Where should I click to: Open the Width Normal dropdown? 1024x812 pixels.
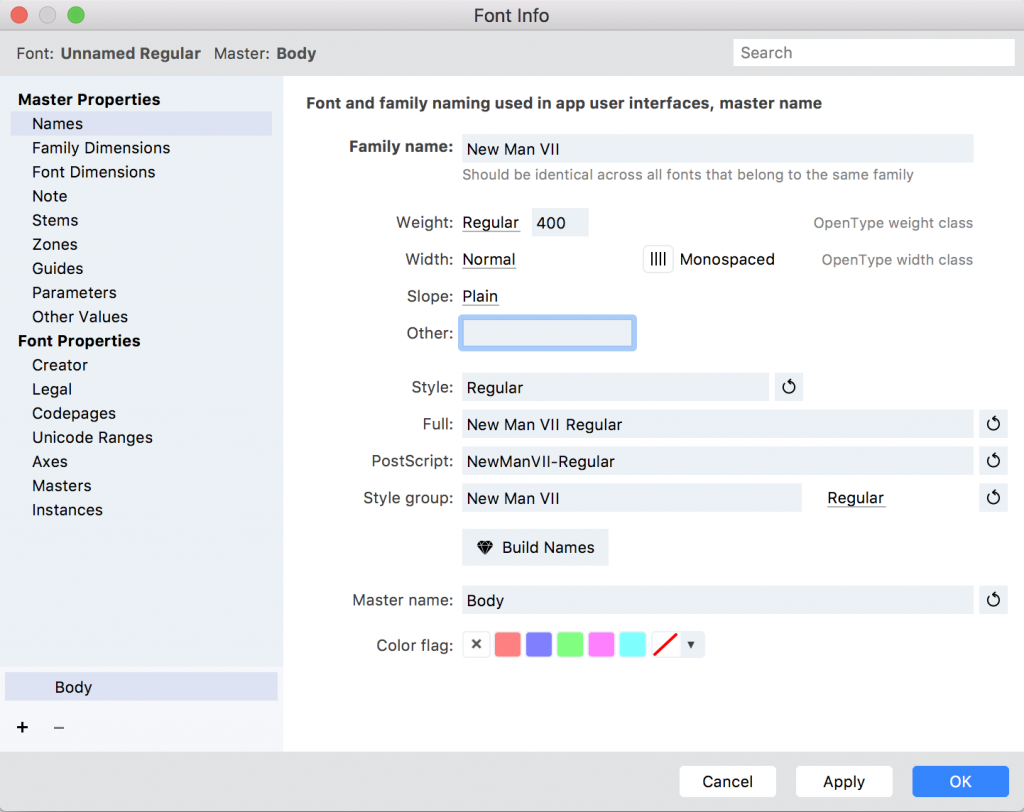pyautogui.click(x=489, y=259)
